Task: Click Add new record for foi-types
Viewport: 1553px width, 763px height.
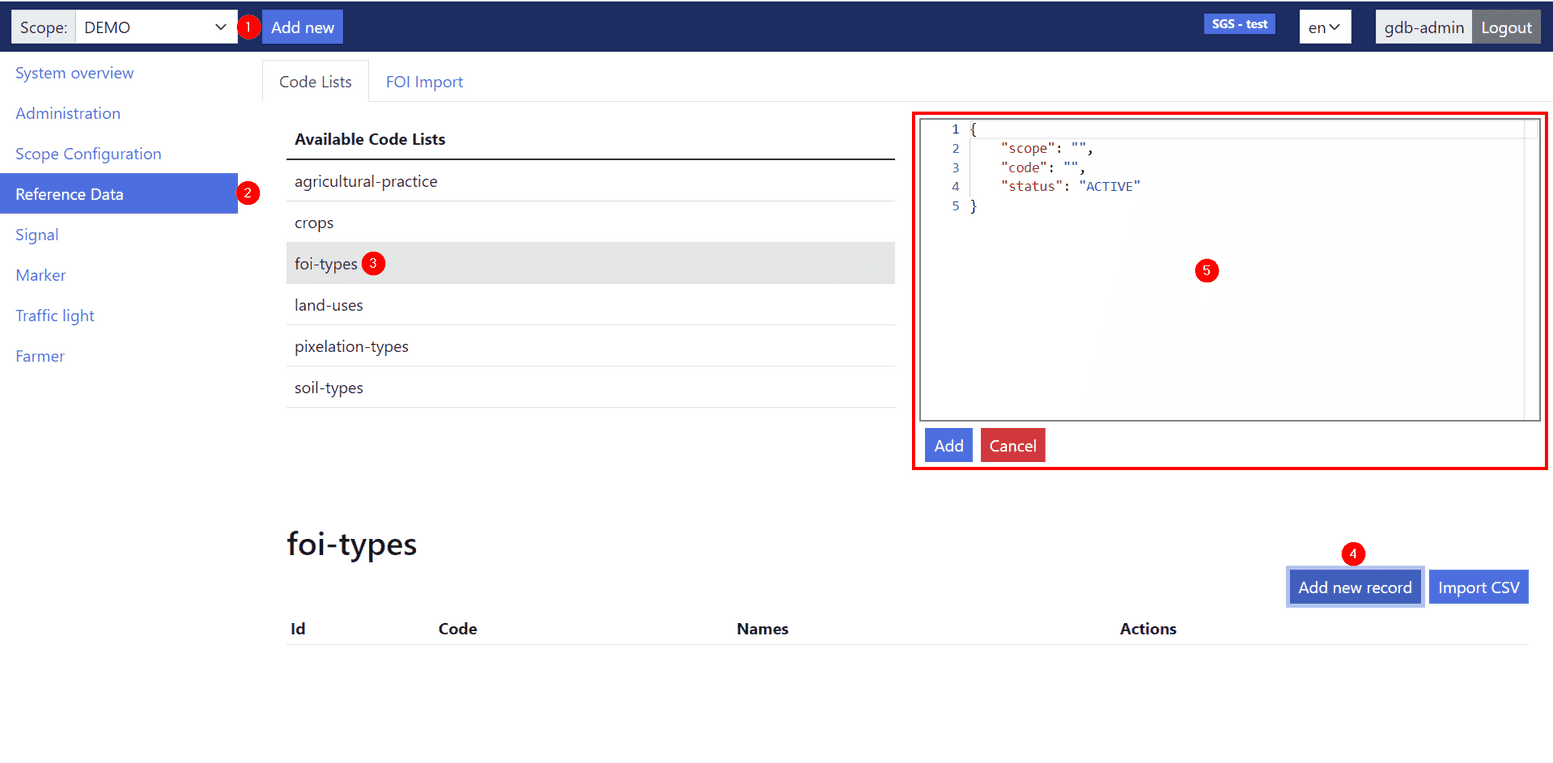Action: [x=1355, y=587]
